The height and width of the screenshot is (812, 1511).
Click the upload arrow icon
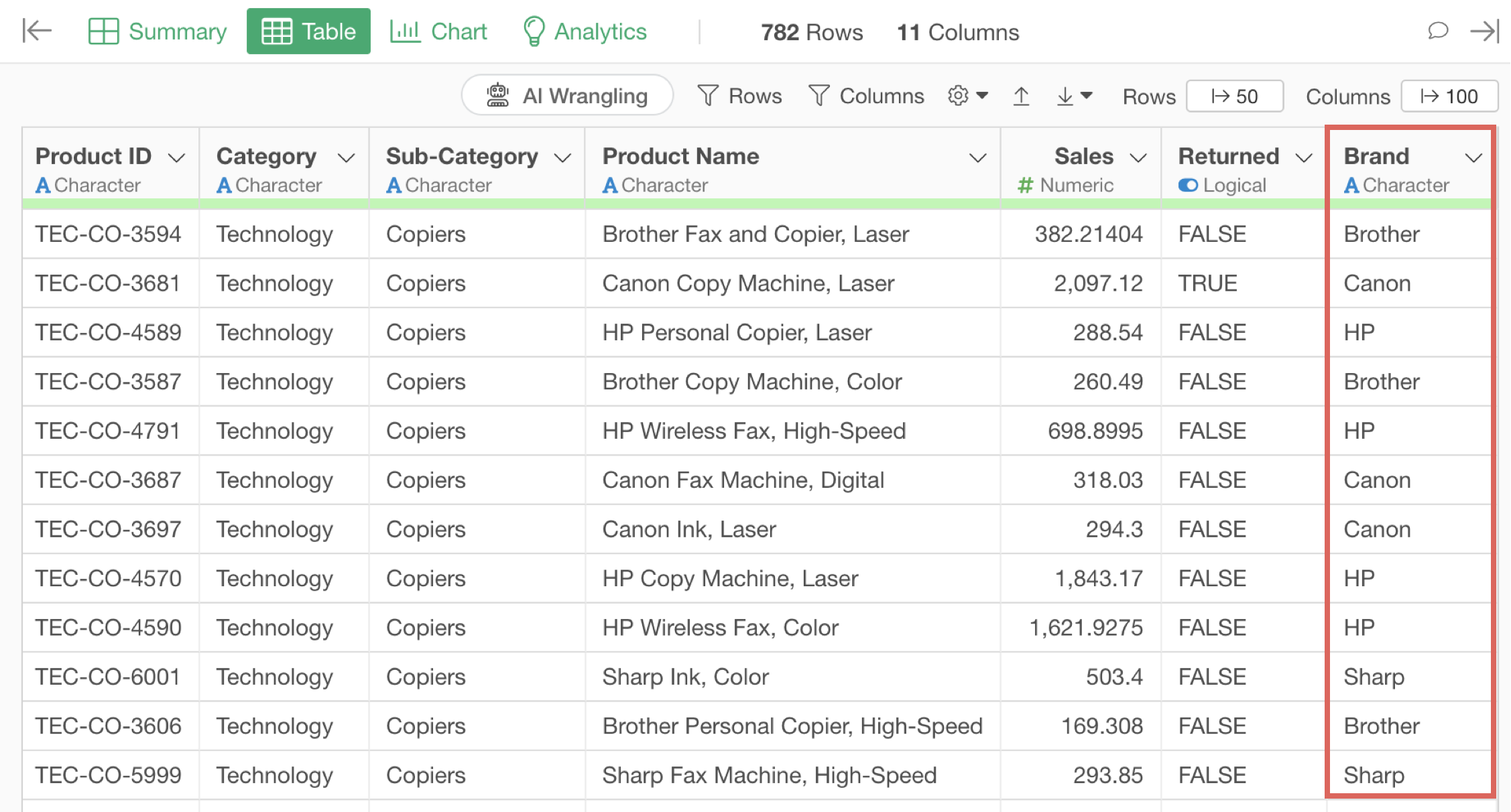click(1021, 96)
